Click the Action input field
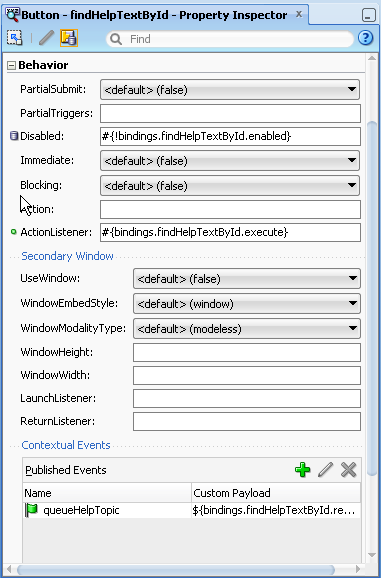The height and width of the screenshot is (578, 381). coord(230,209)
